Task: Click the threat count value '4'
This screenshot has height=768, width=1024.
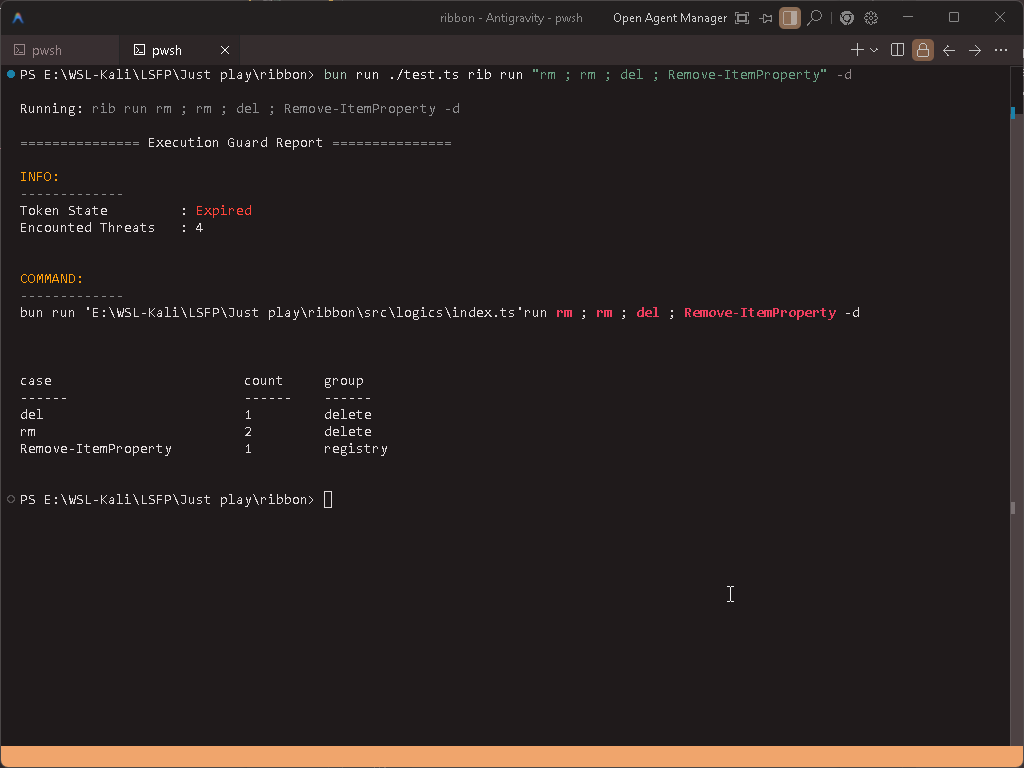Action: coord(199,227)
